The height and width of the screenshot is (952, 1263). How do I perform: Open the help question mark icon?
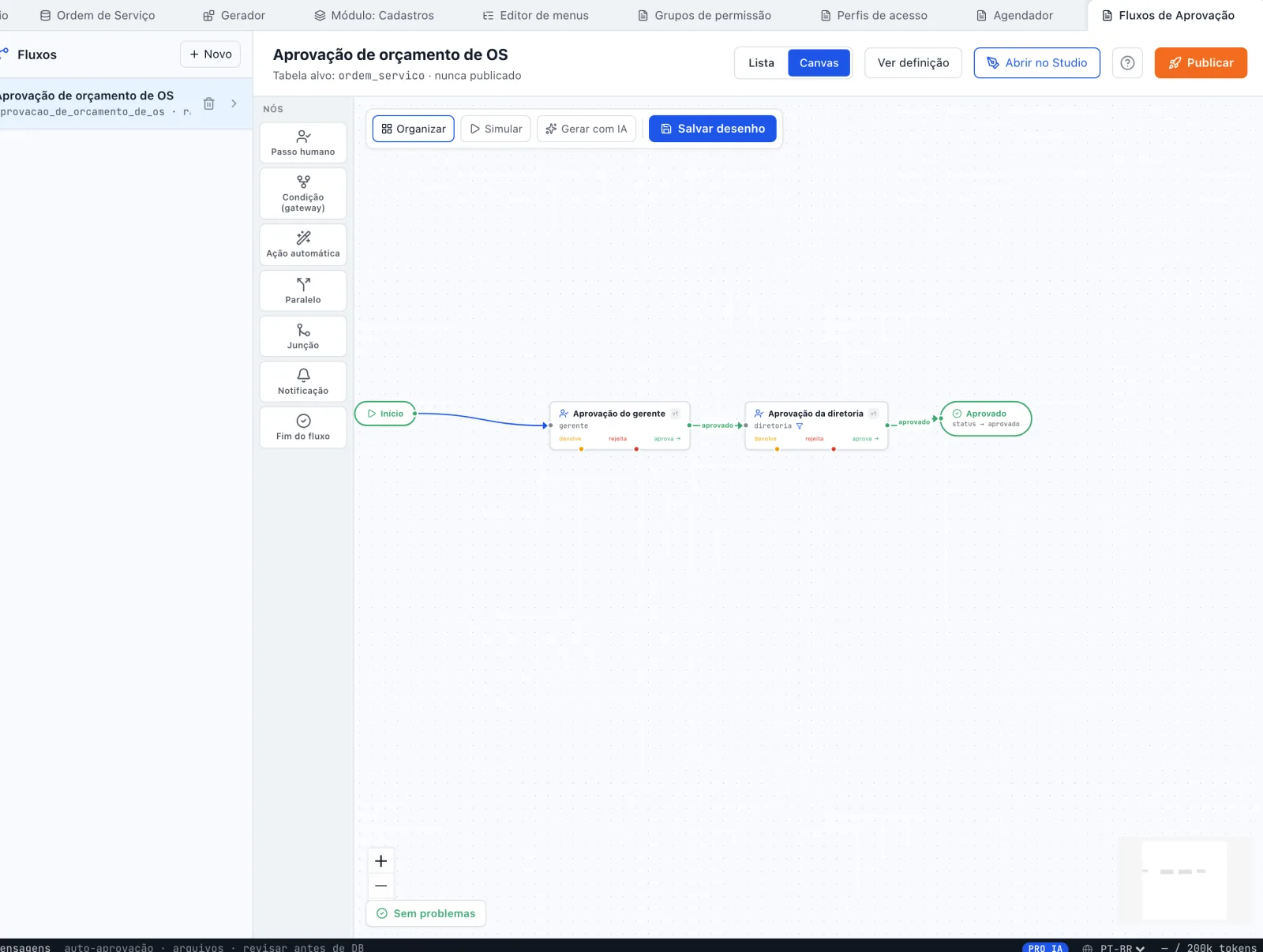pyautogui.click(x=1127, y=63)
